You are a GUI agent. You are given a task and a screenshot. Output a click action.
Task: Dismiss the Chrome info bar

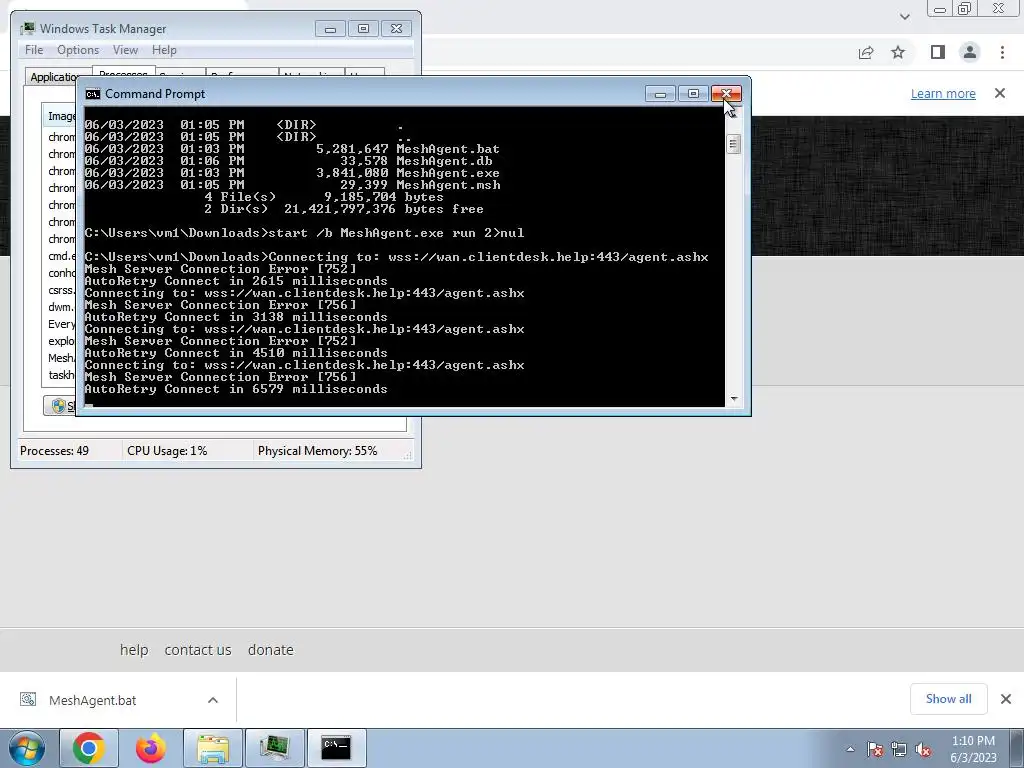point(1000,93)
